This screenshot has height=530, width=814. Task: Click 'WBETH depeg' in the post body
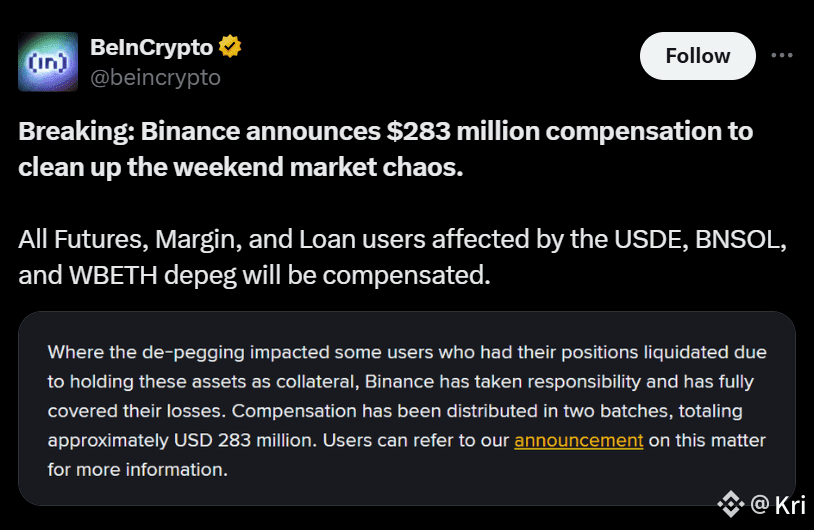(155, 275)
